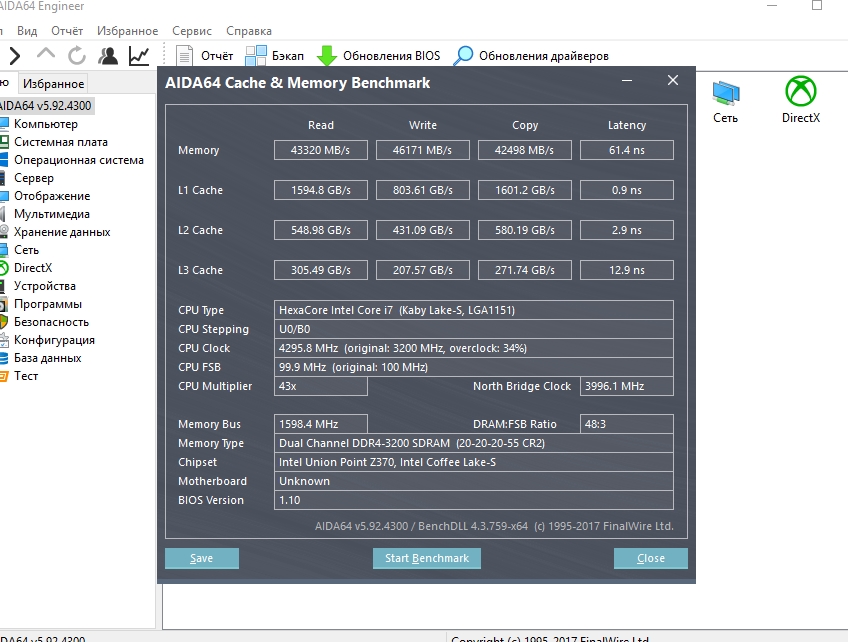Viewport: 848px width, 642px height.
Task: Open the Сеть icon in right pane
Action: point(726,100)
